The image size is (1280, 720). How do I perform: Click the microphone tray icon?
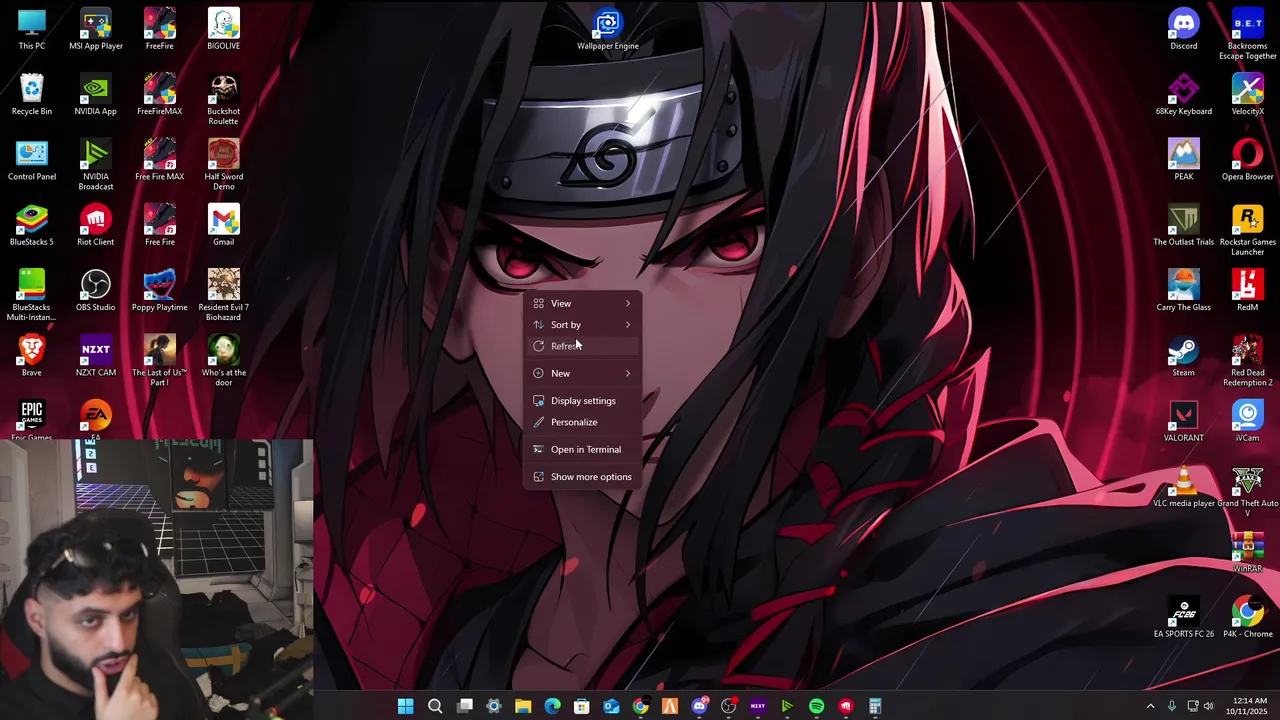(x=1172, y=707)
